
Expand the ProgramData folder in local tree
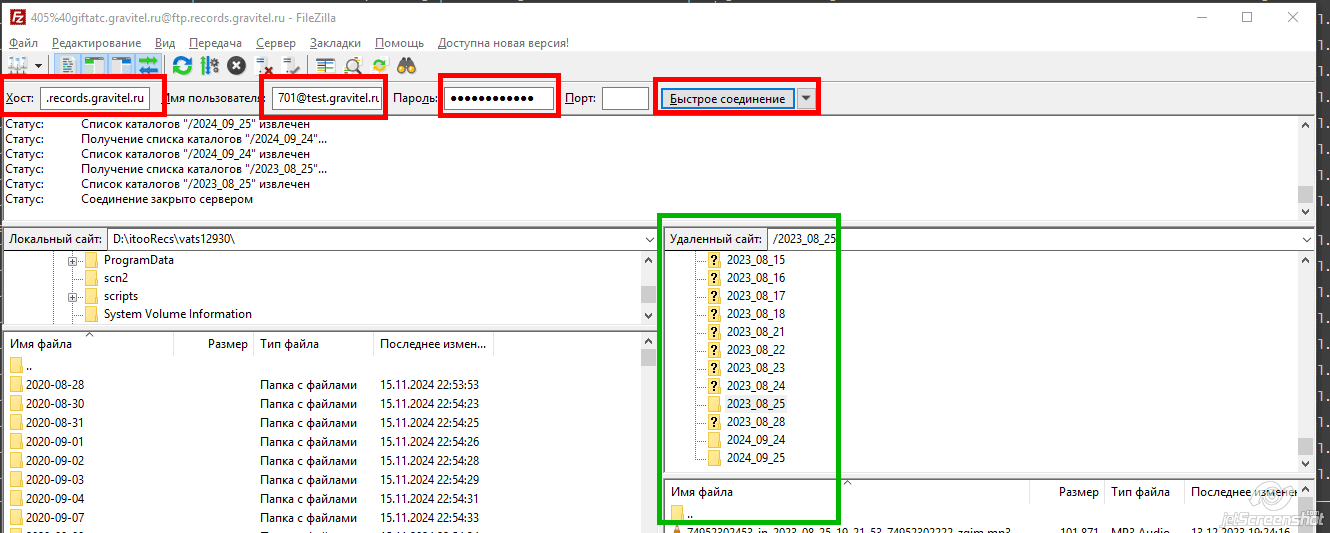(x=73, y=261)
